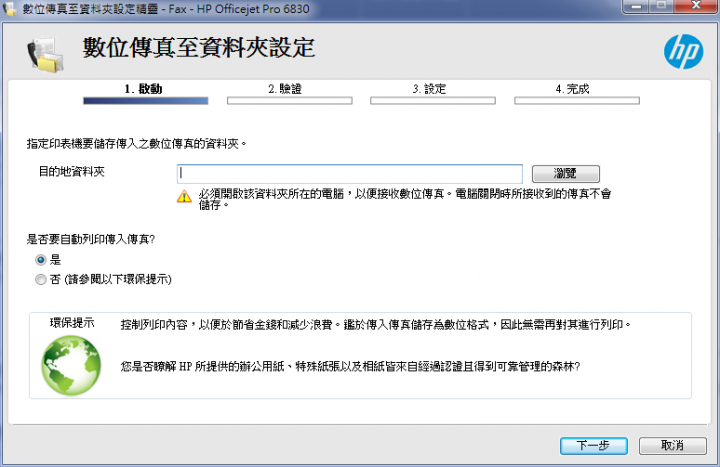
Task: Click the filled progress bar under 啟動
Action: (146, 101)
